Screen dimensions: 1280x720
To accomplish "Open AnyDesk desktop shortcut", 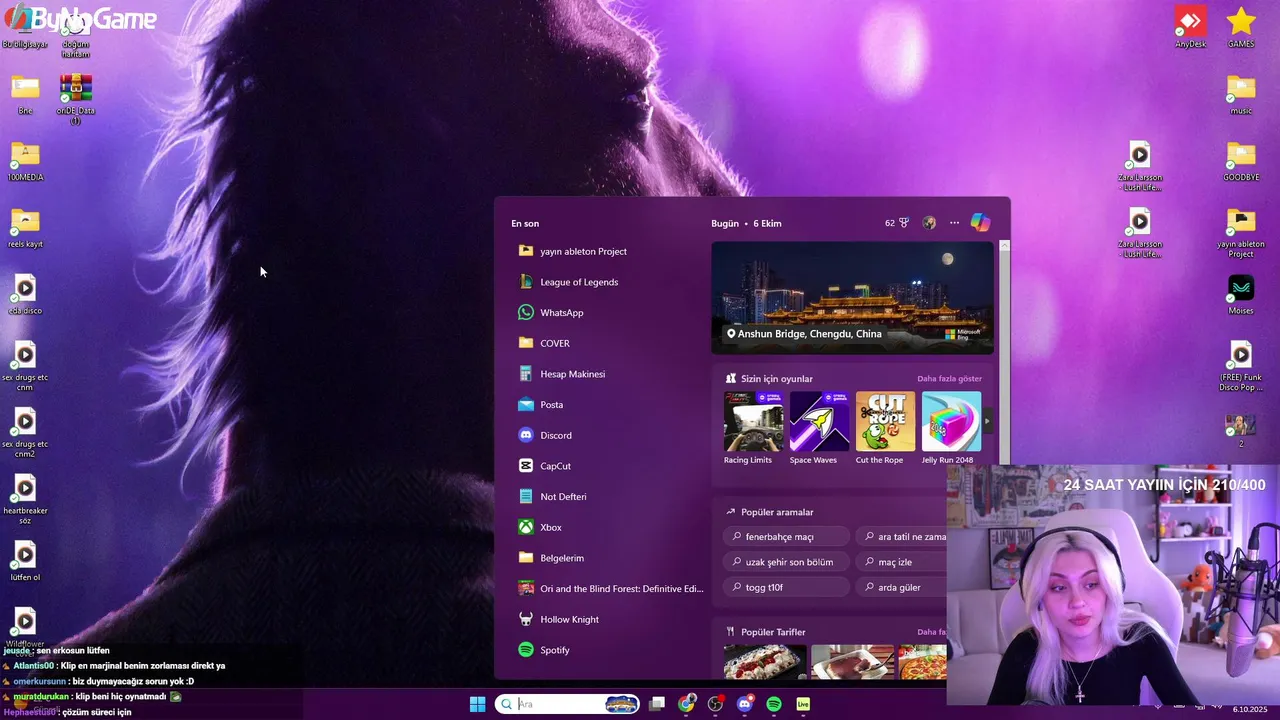I will [x=1190, y=27].
